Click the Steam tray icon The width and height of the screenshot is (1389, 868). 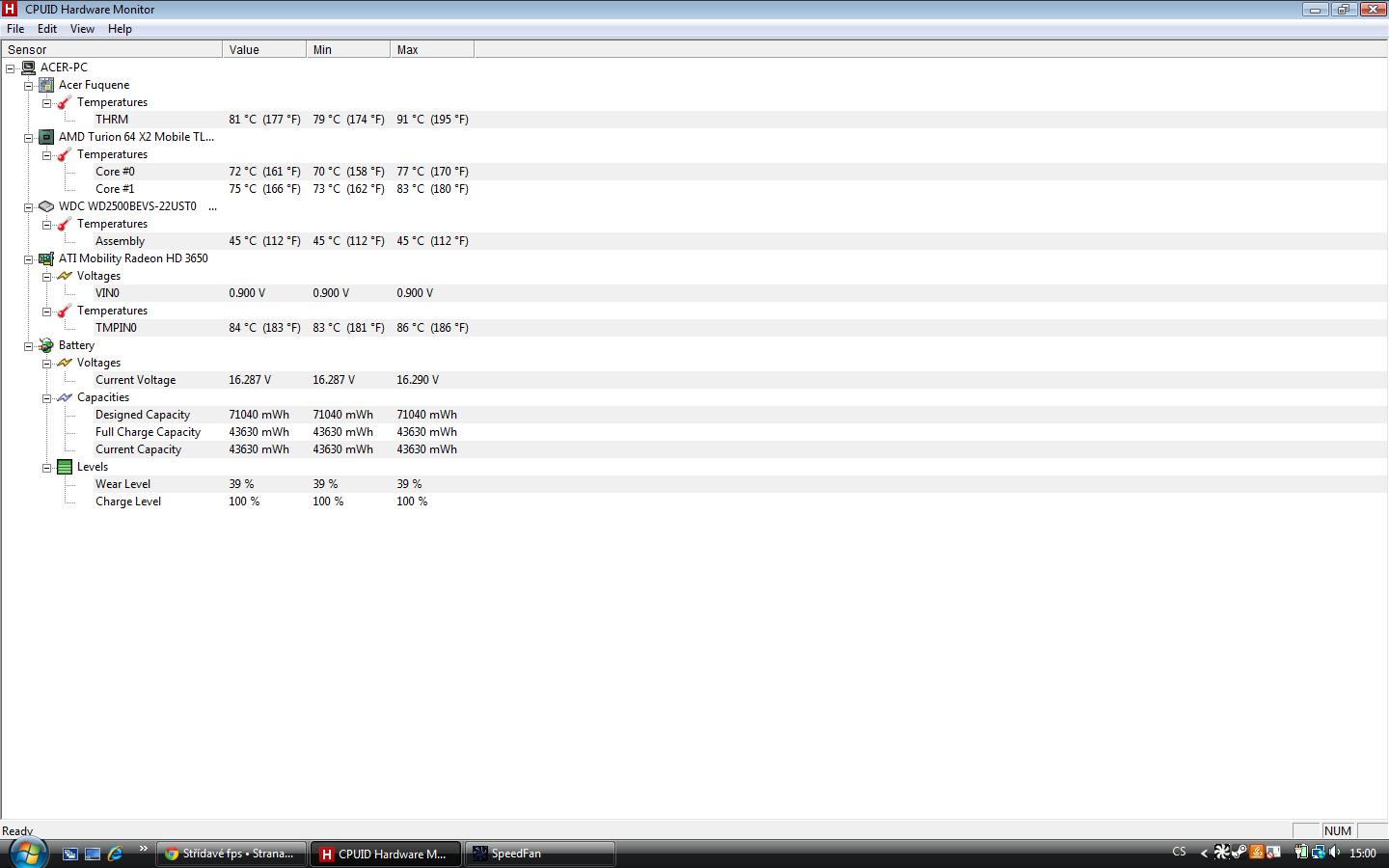1239,853
